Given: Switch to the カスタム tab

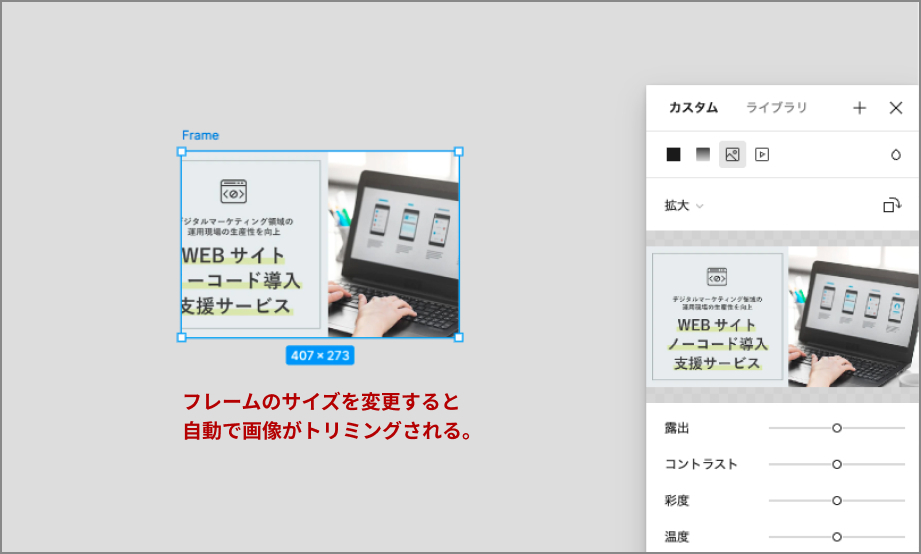Looking at the screenshot, I should click(692, 108).
